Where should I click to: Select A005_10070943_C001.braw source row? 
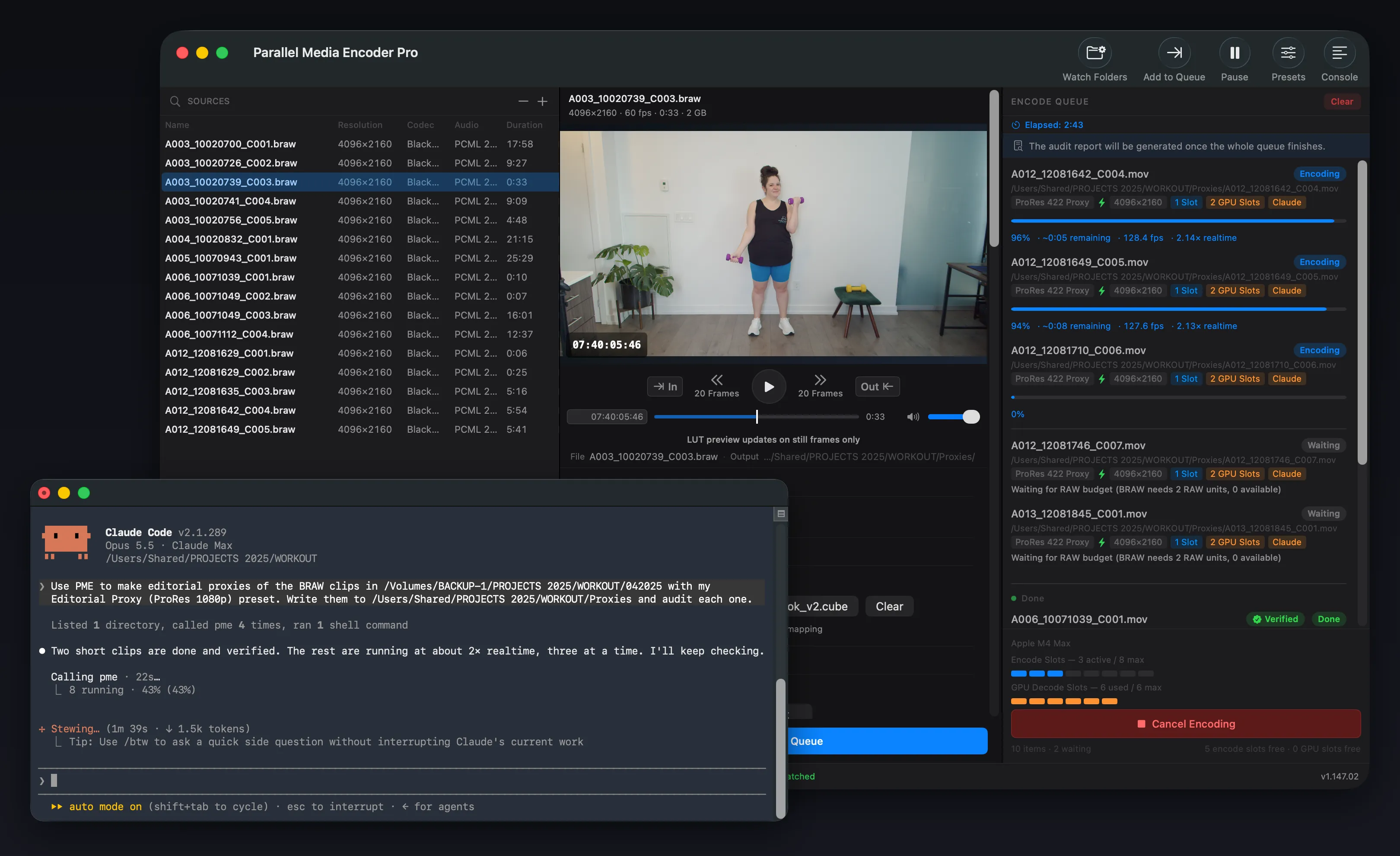[360, 258]
